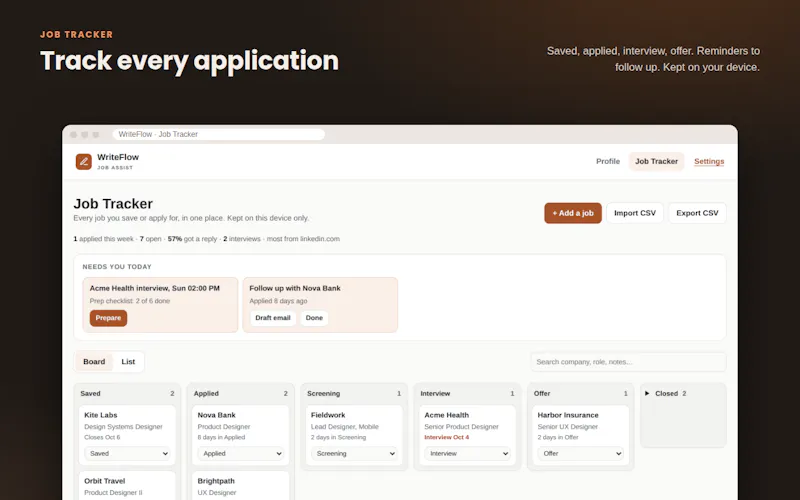Screen dimensions: 800x500
Task: Open the Harbor Insurance status dropdown
Action: click(580, 454)
